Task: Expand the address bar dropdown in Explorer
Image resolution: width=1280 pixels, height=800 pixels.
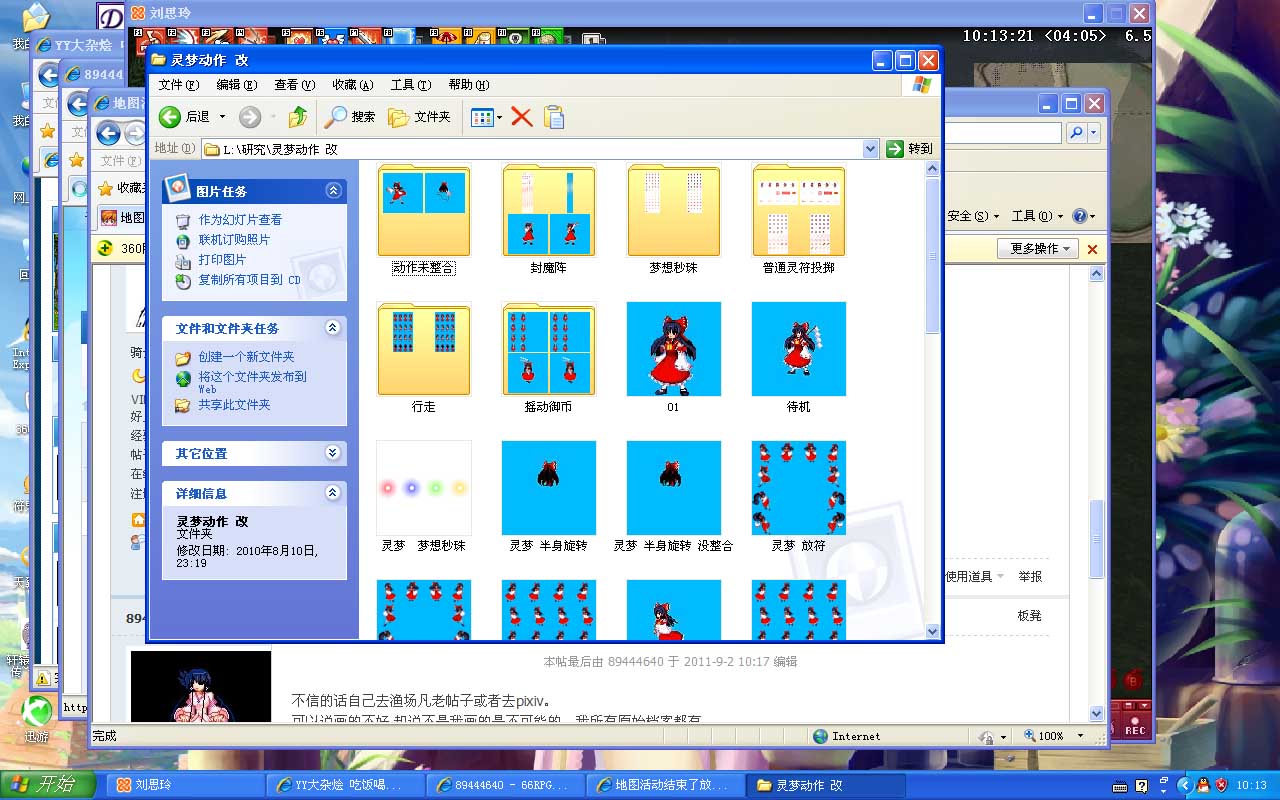Action: coord(870,149)
